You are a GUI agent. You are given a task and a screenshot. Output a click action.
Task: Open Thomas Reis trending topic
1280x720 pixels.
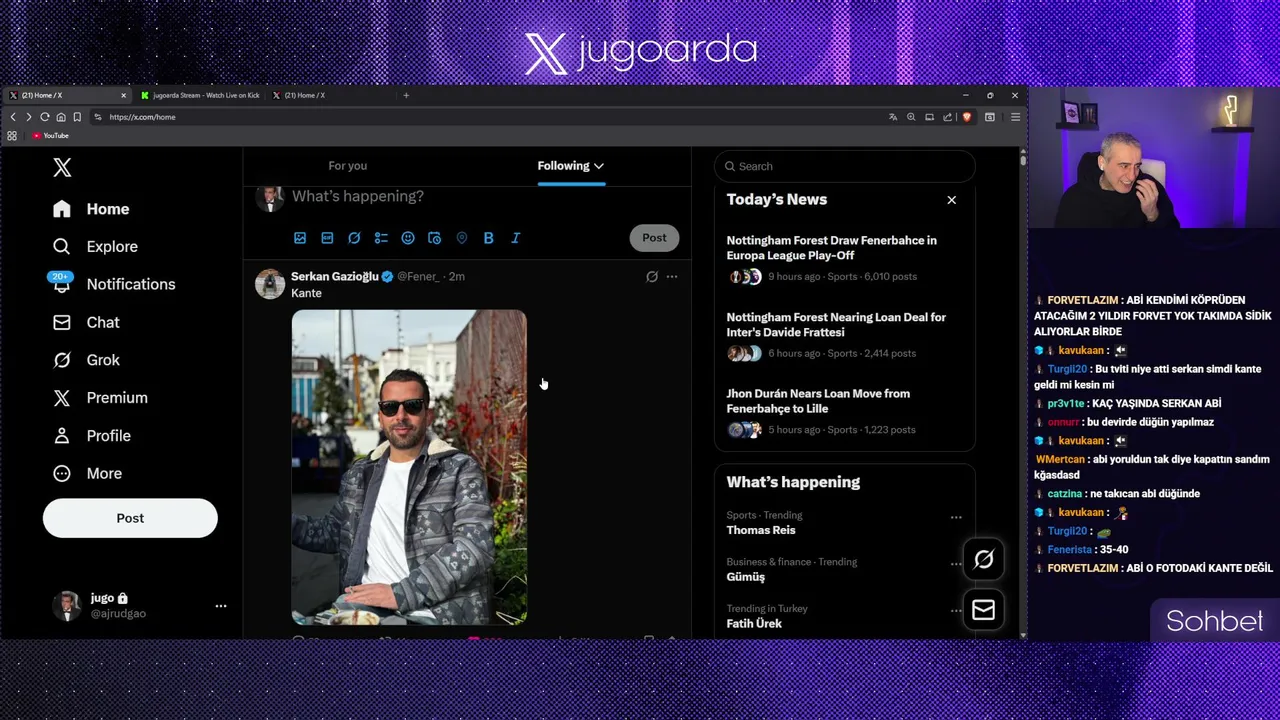pyautogui.click(x=761, y=530)
